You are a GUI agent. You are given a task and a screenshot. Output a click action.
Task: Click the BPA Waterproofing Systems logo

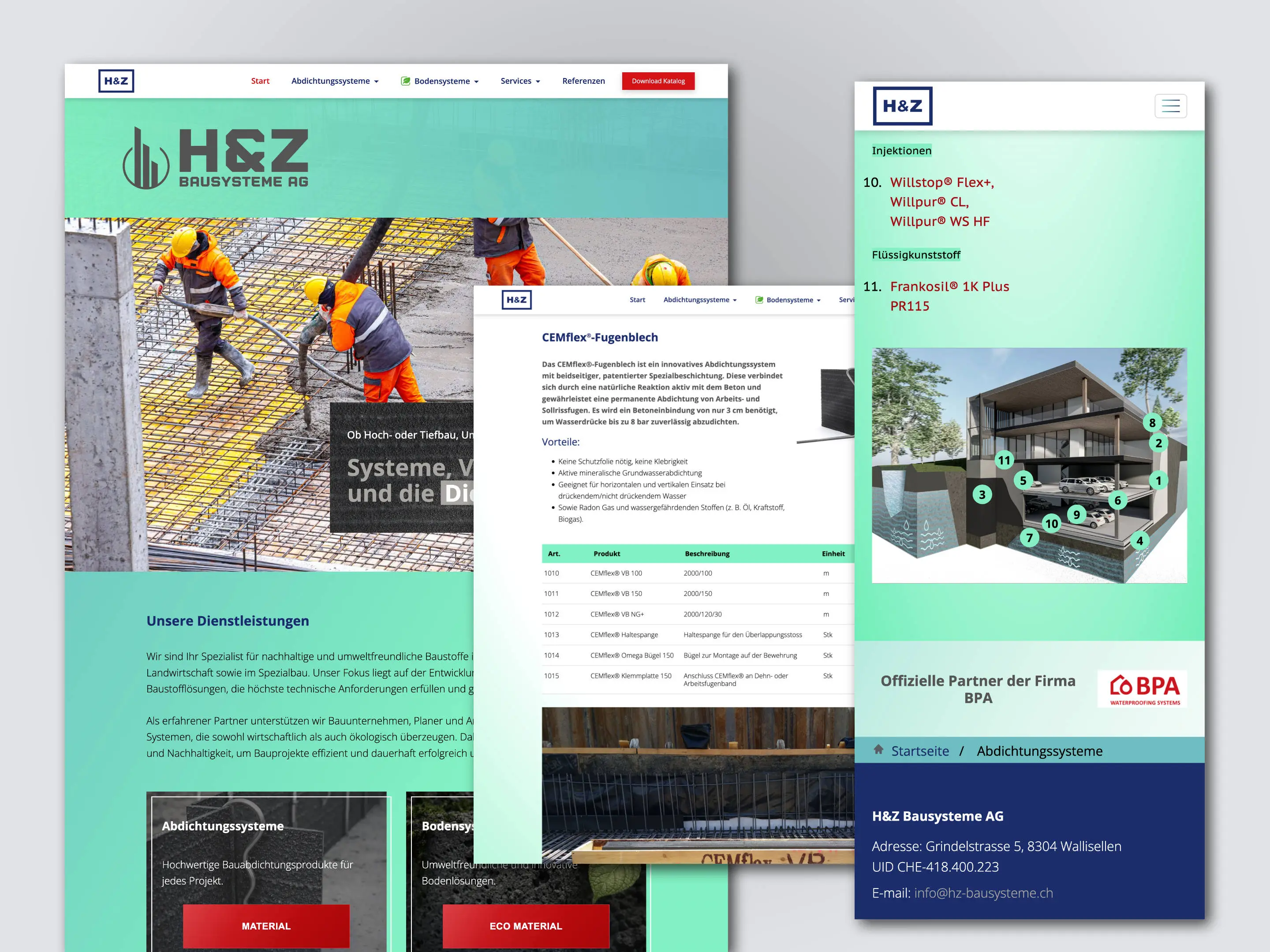(x=1141, y=688)
